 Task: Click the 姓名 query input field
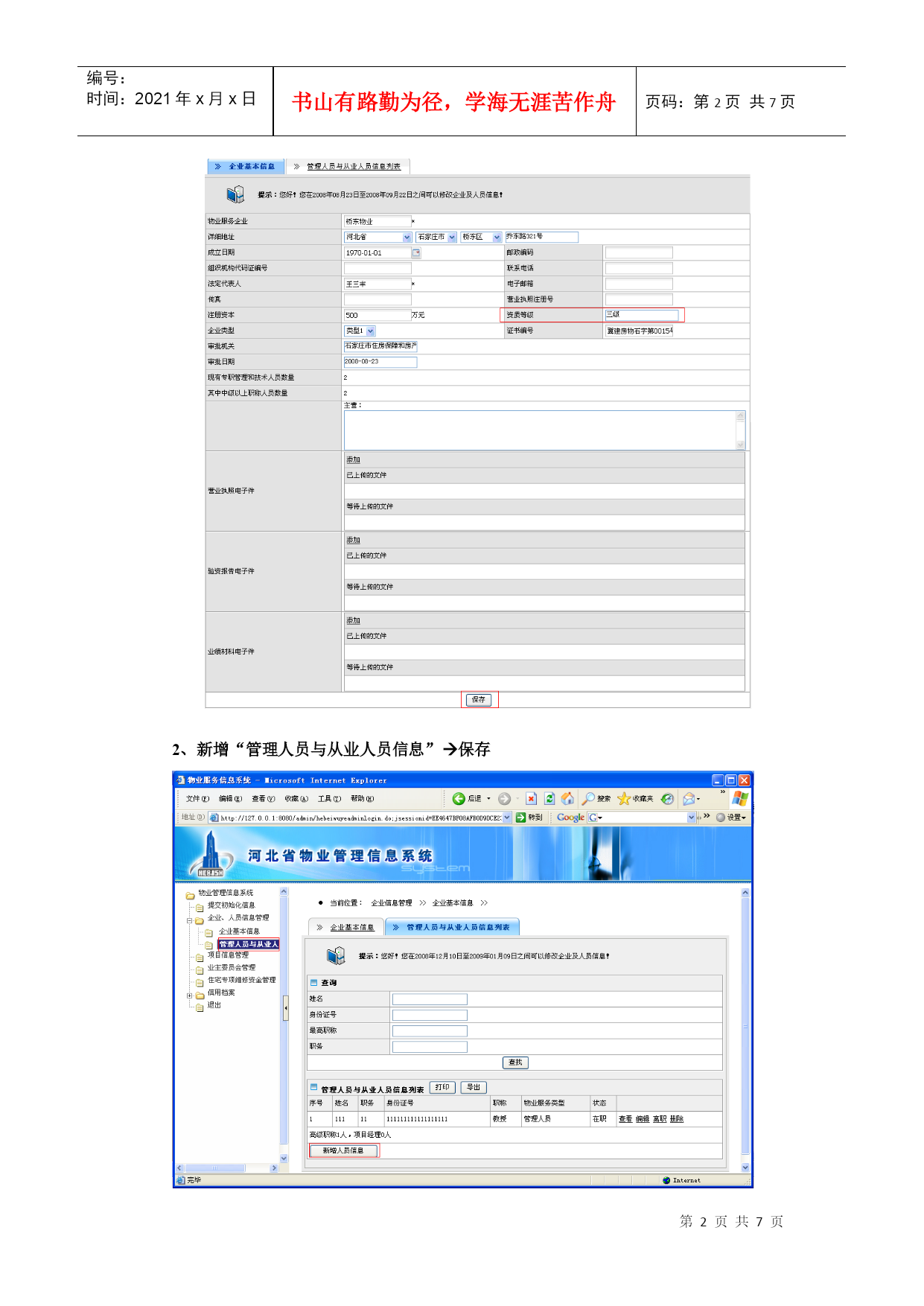[430, 999]
